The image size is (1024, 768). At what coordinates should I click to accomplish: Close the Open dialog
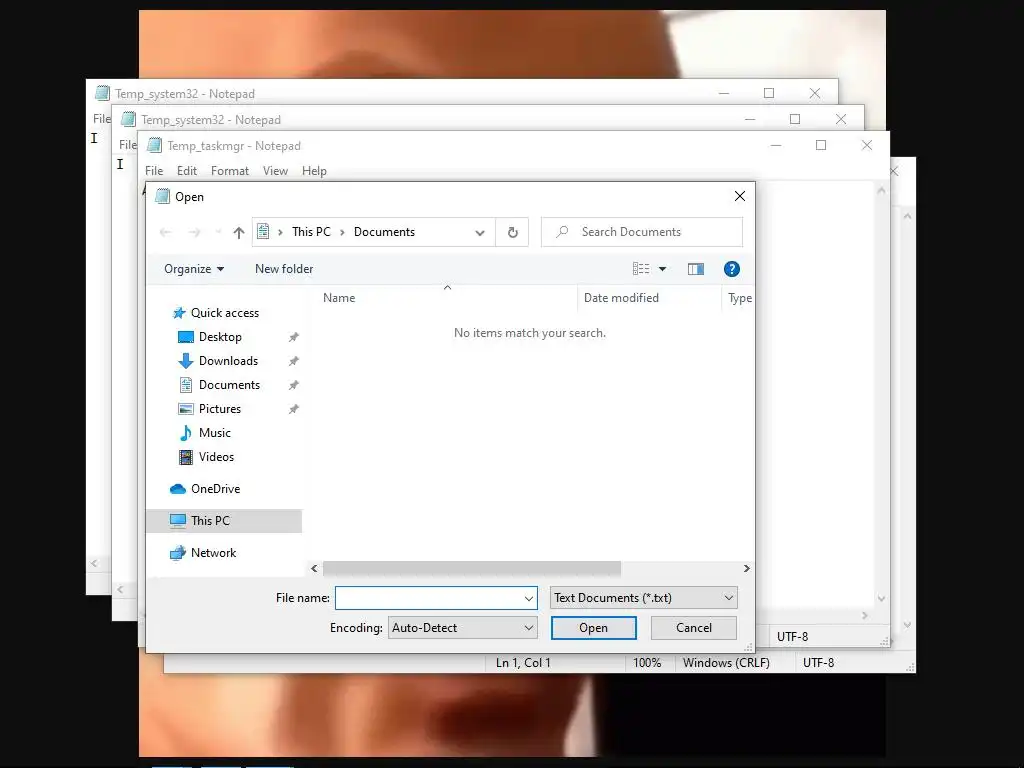point(740,196)
